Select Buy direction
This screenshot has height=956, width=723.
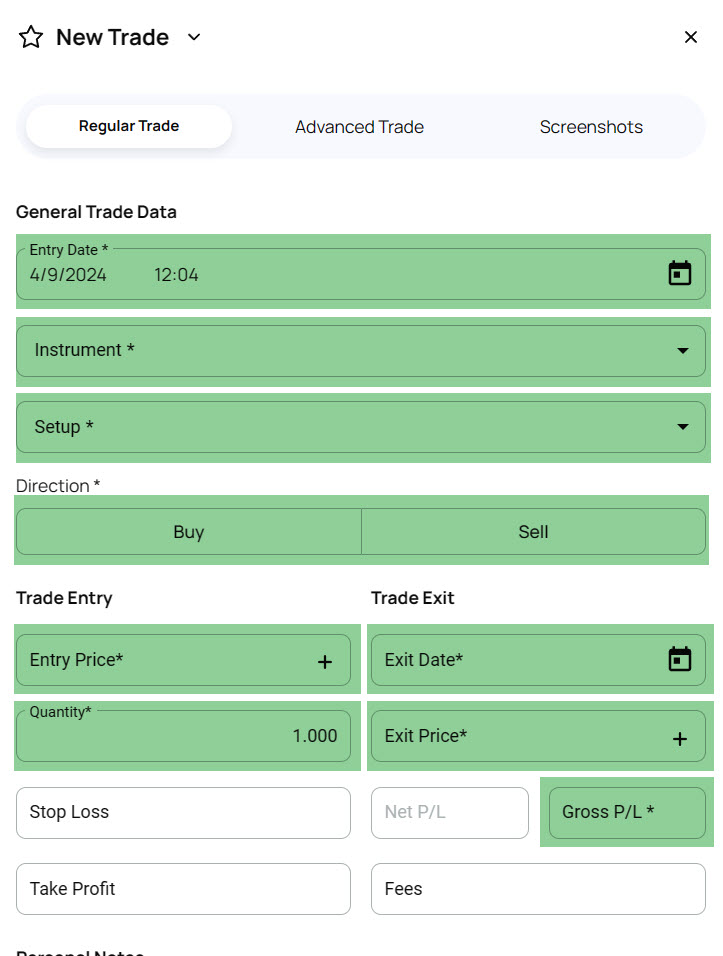pyautogui.click(x=189, y=532)
